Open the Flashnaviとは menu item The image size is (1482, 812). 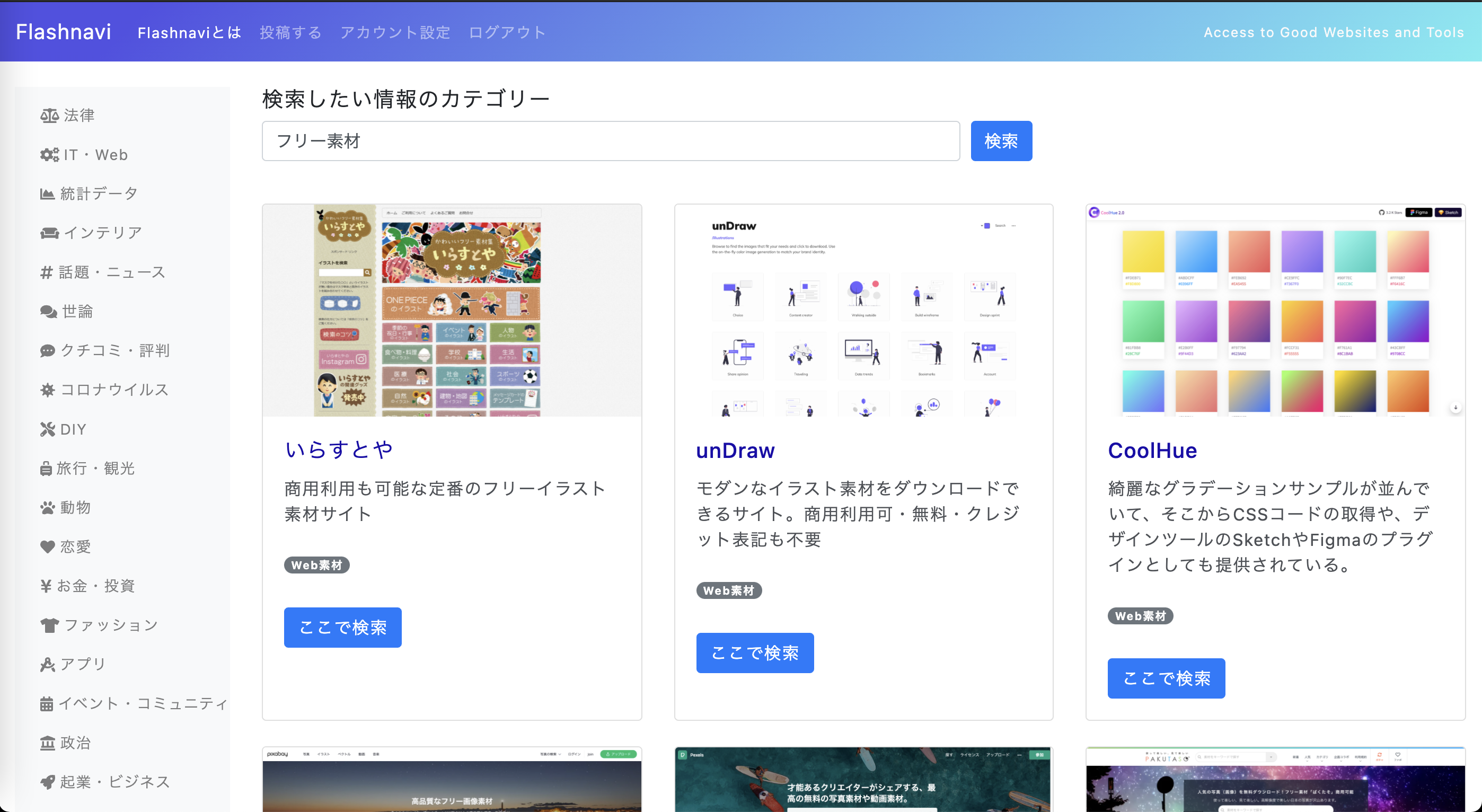point(189,32)
